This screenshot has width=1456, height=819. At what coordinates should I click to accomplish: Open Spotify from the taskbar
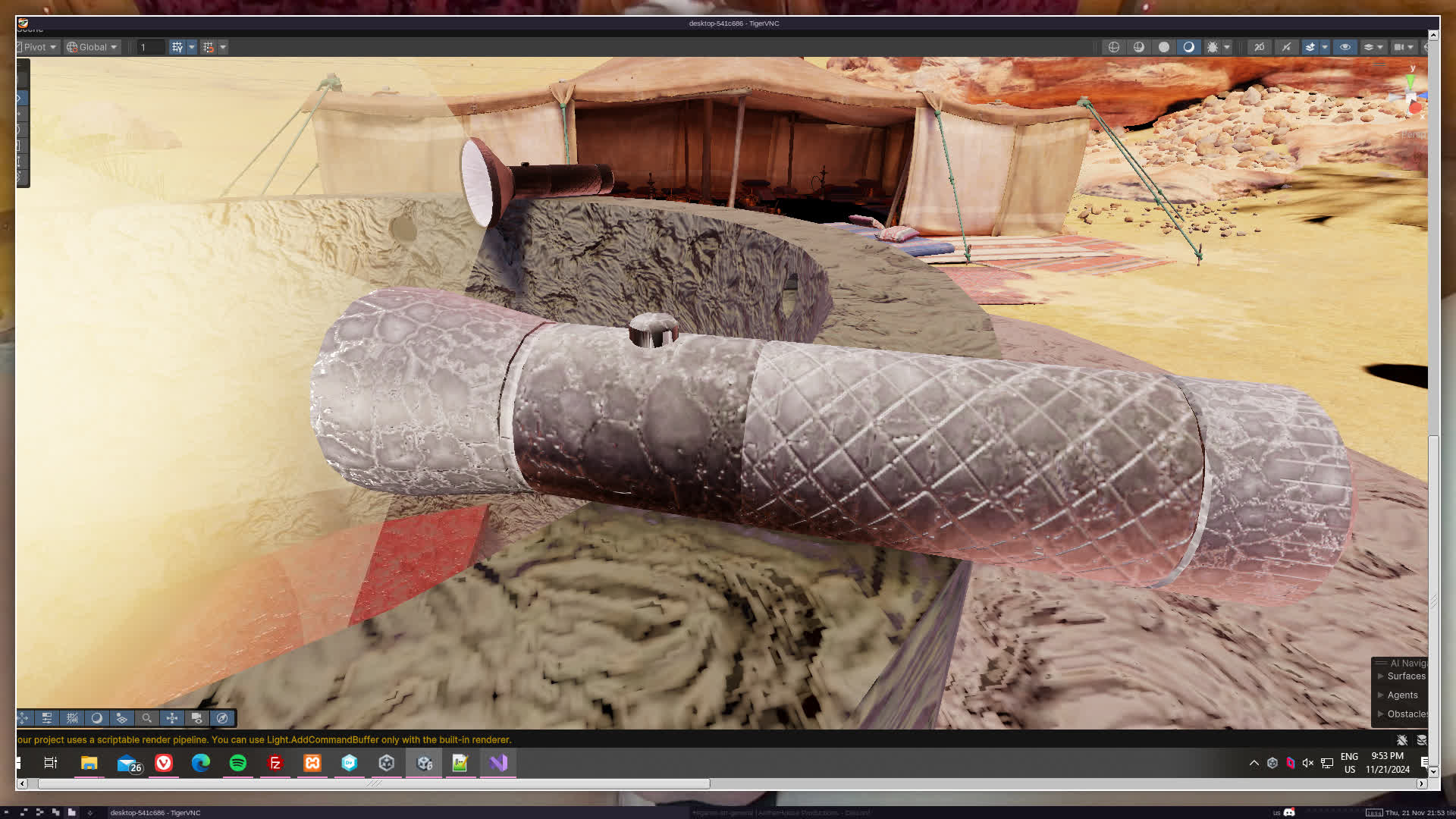pos(238,764)
